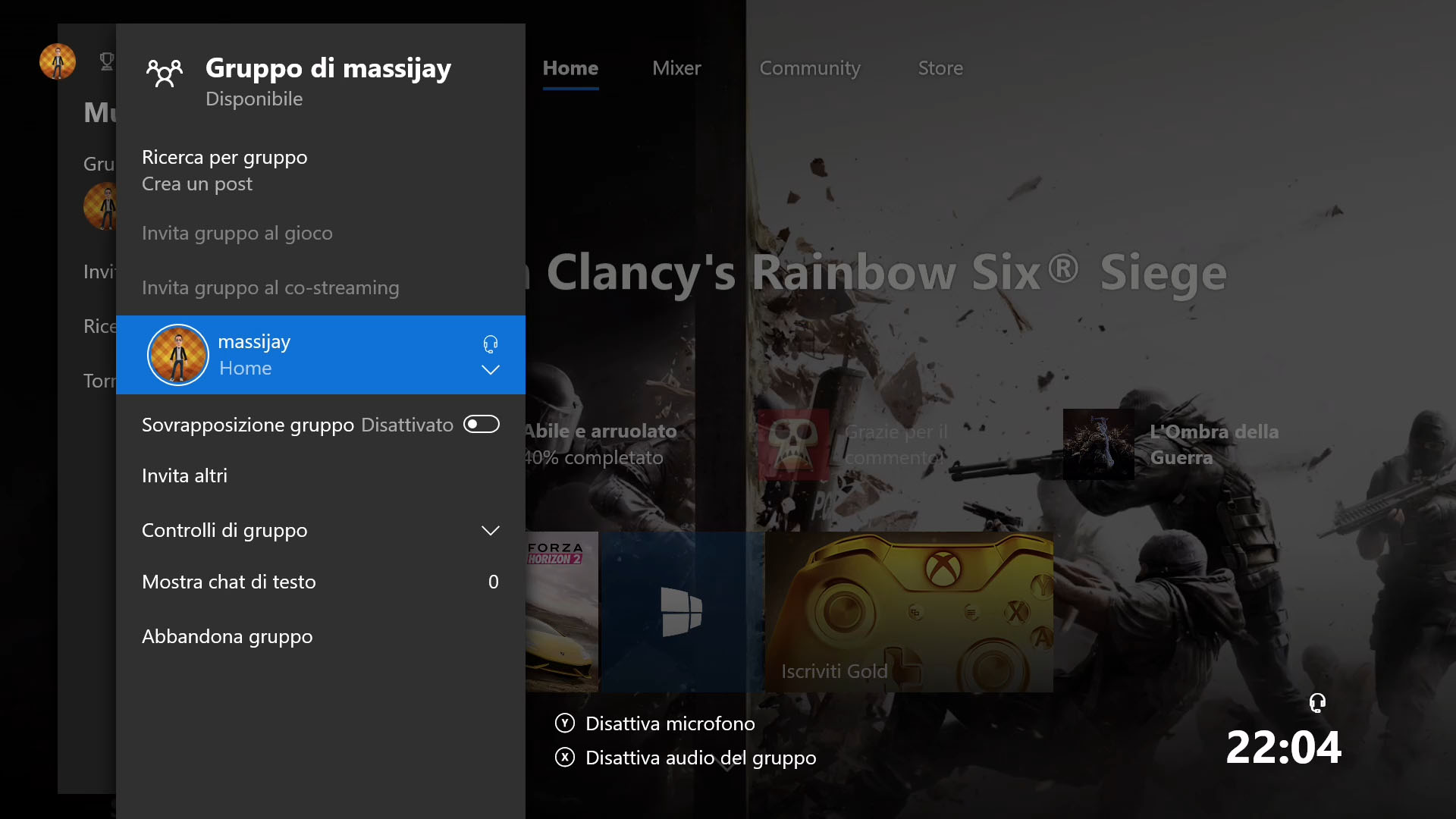The image size is (1456, 819).
Task: Select Invita gruppo al gioco
Action: (321, 233)
